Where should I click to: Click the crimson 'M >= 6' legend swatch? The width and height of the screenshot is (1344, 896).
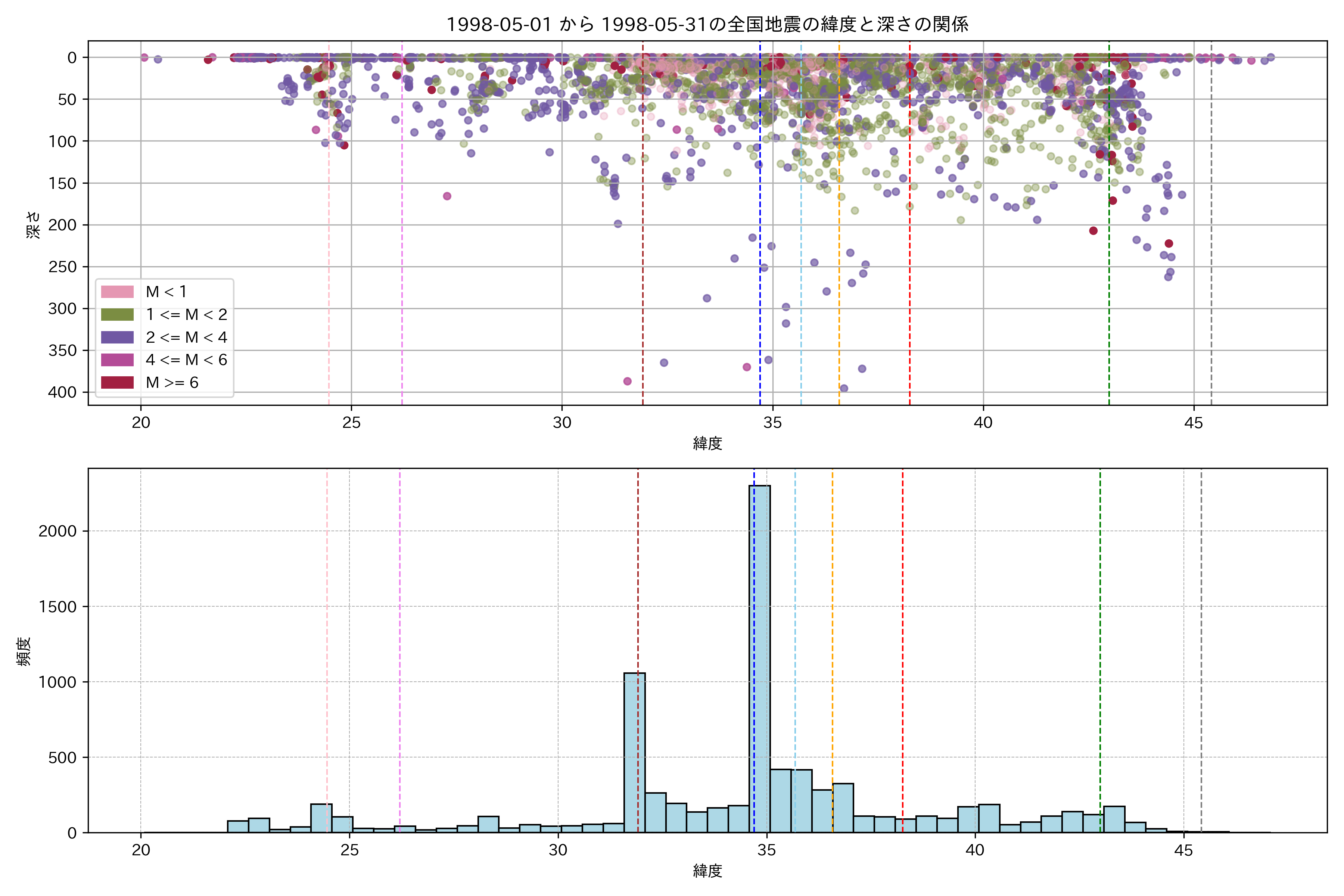(x=117, y=382)
